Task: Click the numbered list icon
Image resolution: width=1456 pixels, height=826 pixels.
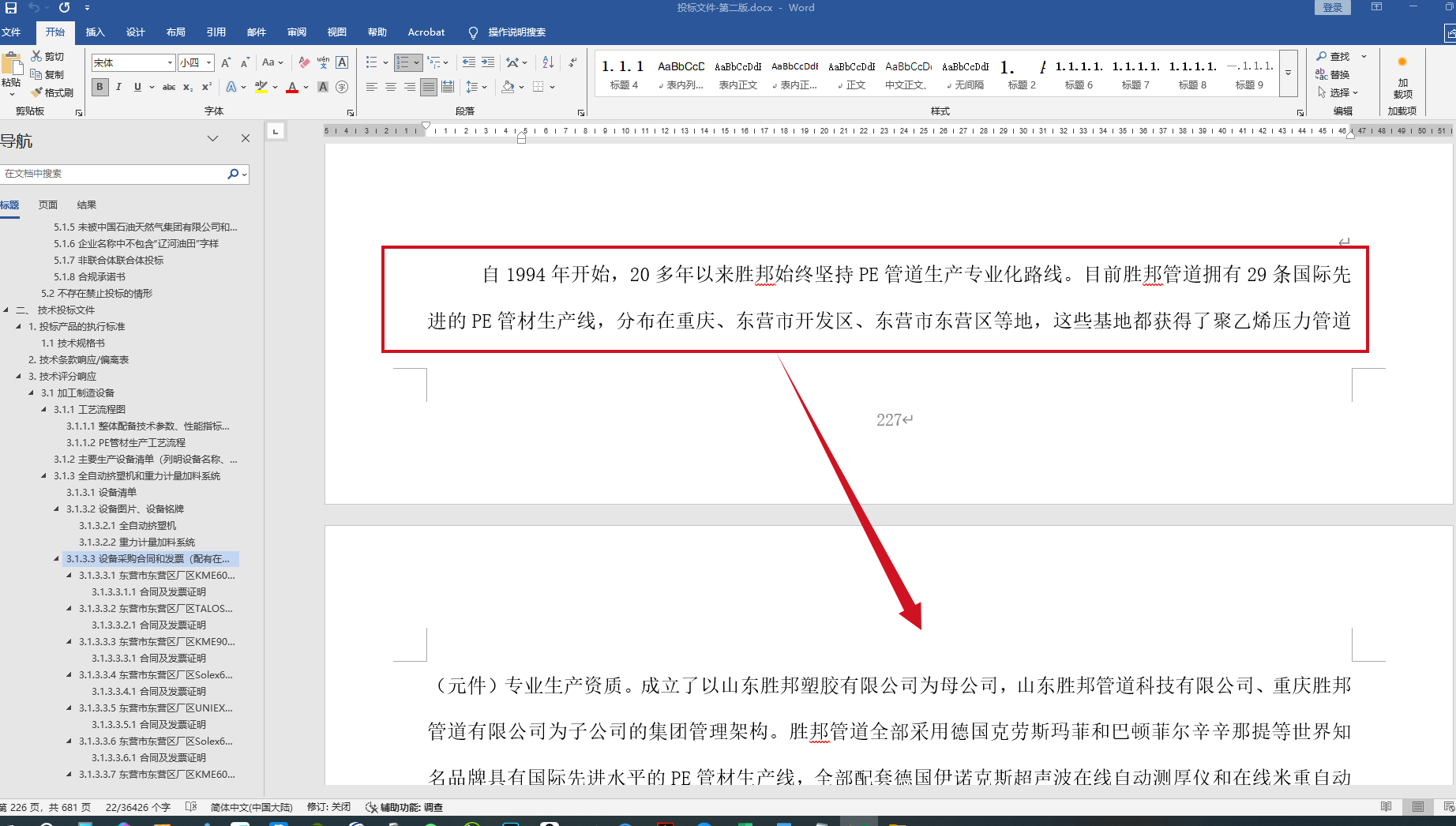Action: (403, 62)
